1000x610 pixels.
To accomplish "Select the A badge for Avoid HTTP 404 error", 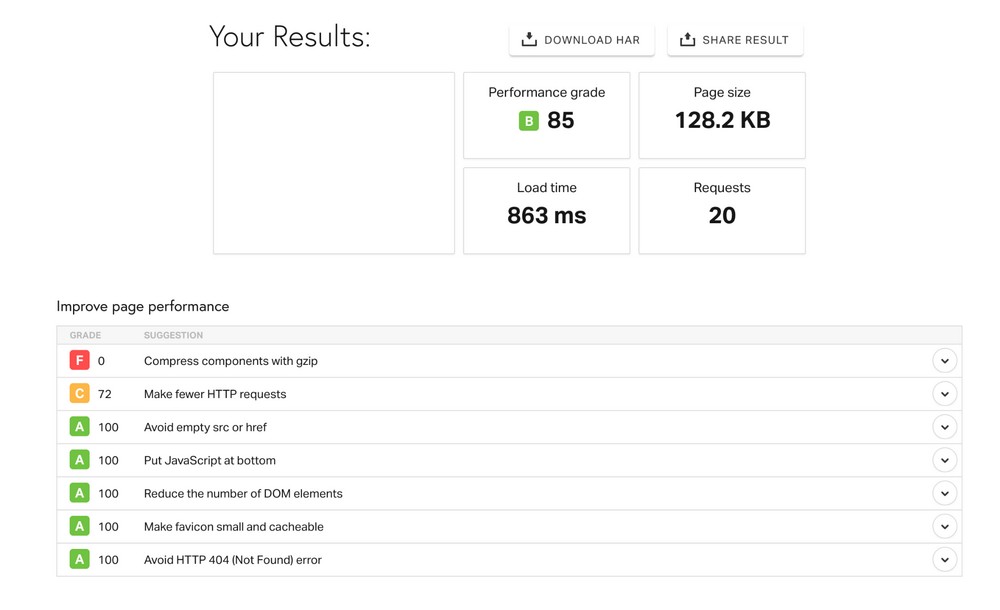I will (x=79, y=559).
